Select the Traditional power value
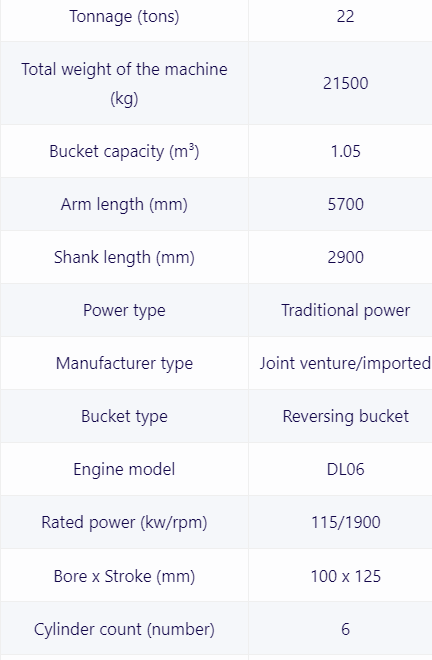This screenshot has height=660, width=432. [345, 311]
